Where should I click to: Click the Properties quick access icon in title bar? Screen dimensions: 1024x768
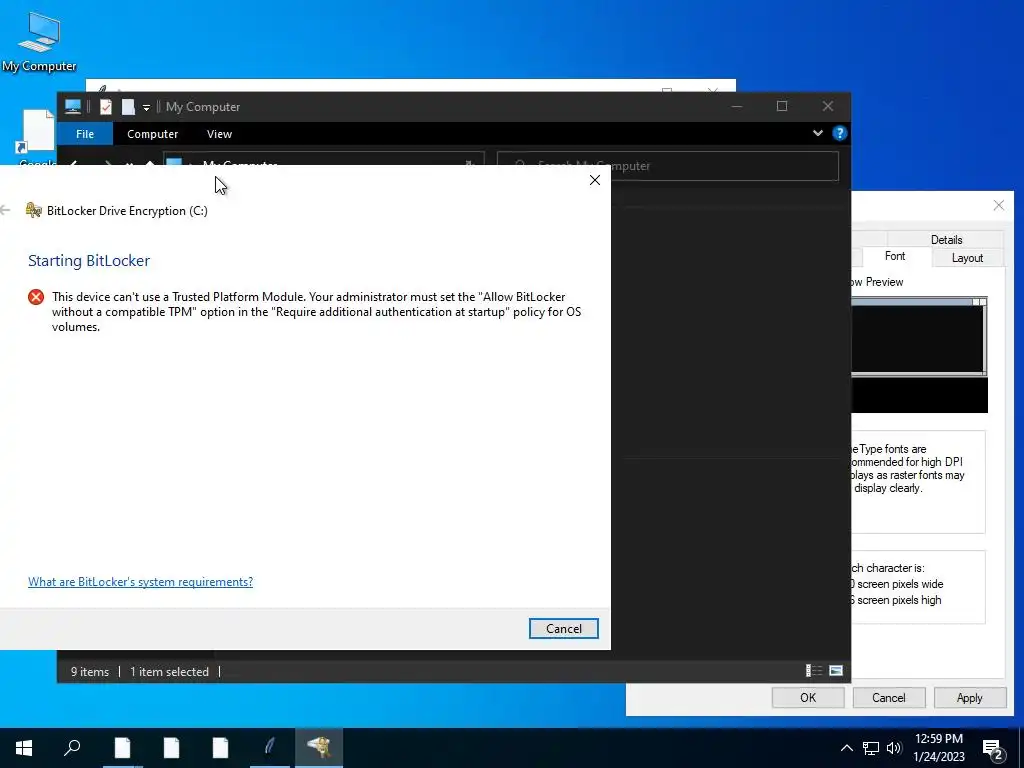coord(106,106)
